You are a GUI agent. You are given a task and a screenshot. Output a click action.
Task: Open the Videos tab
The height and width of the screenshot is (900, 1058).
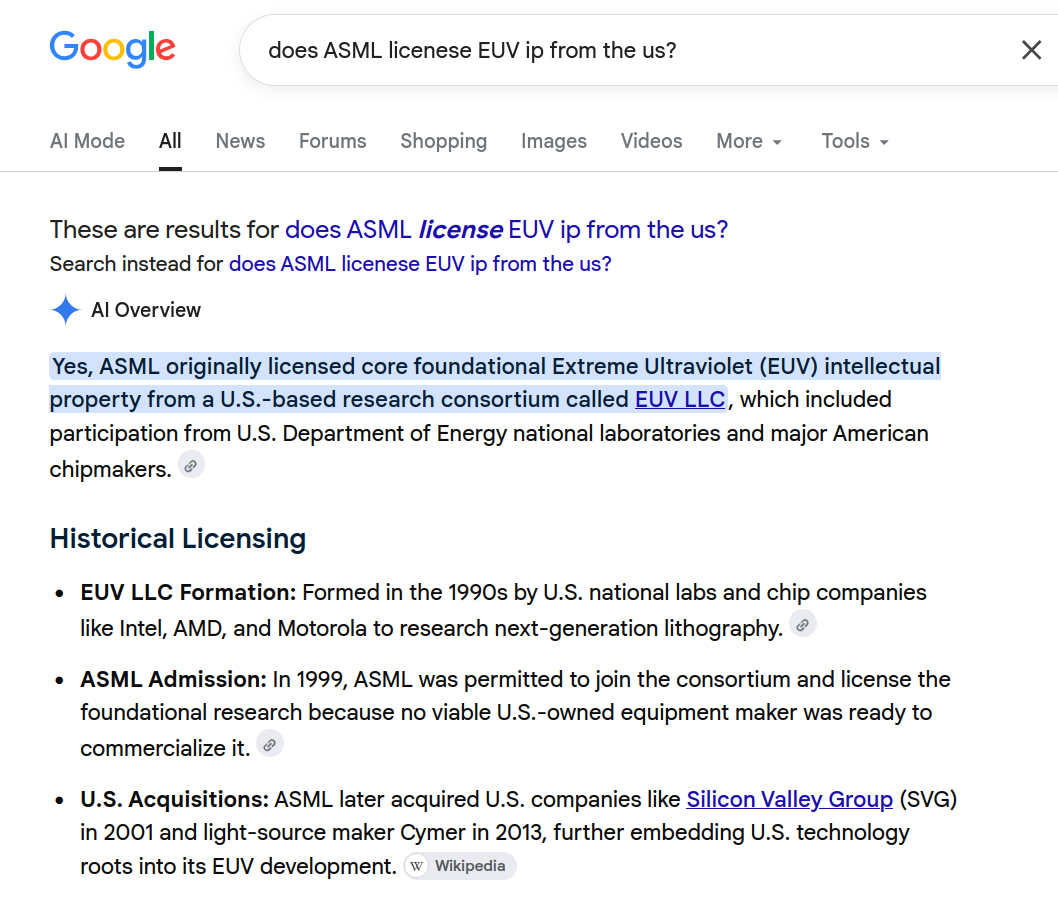point(651,141)
